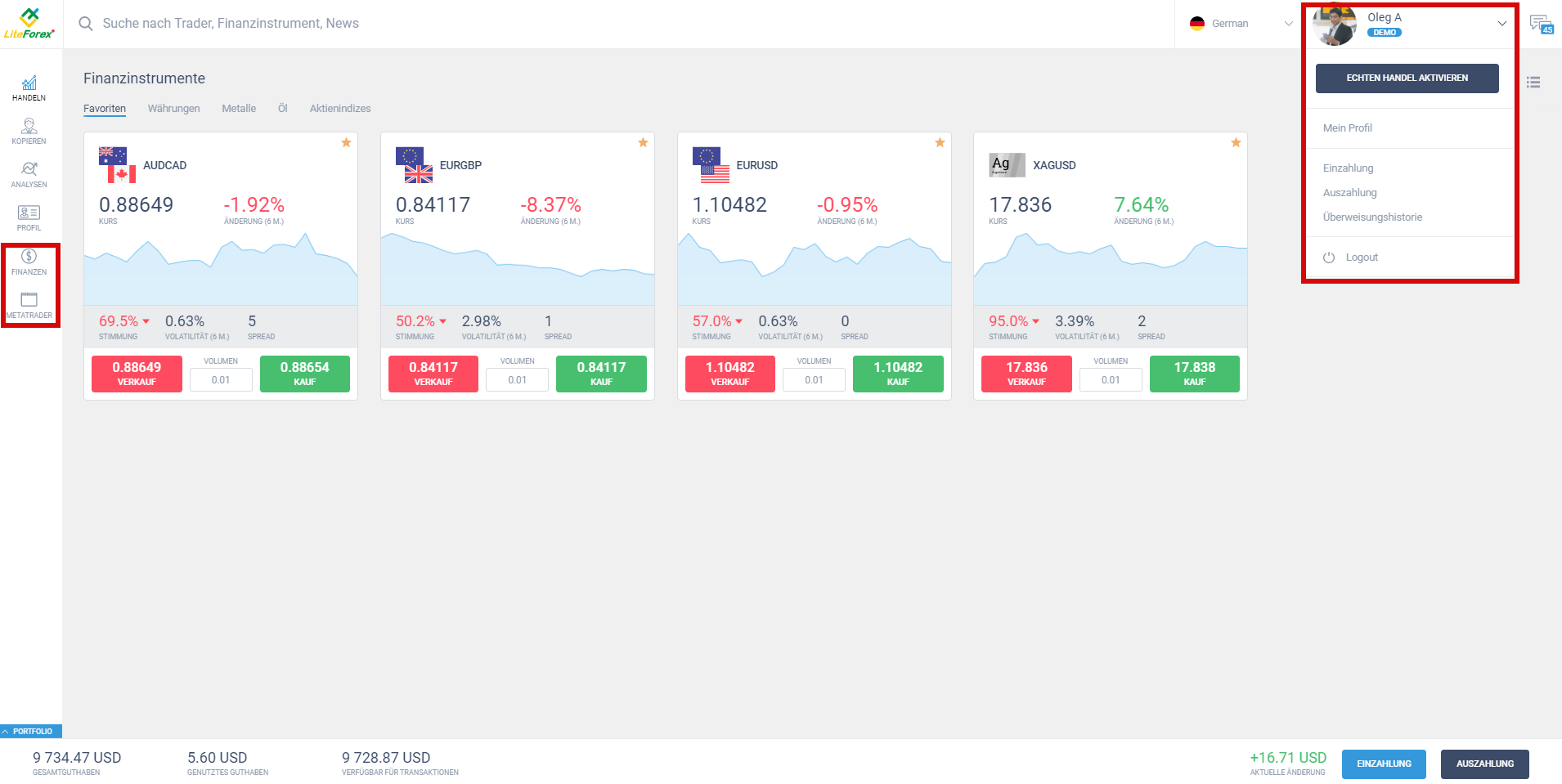Screen dimensions: 1562x784
Task: Switch to the Währungen tab
Action: point(173,108)
